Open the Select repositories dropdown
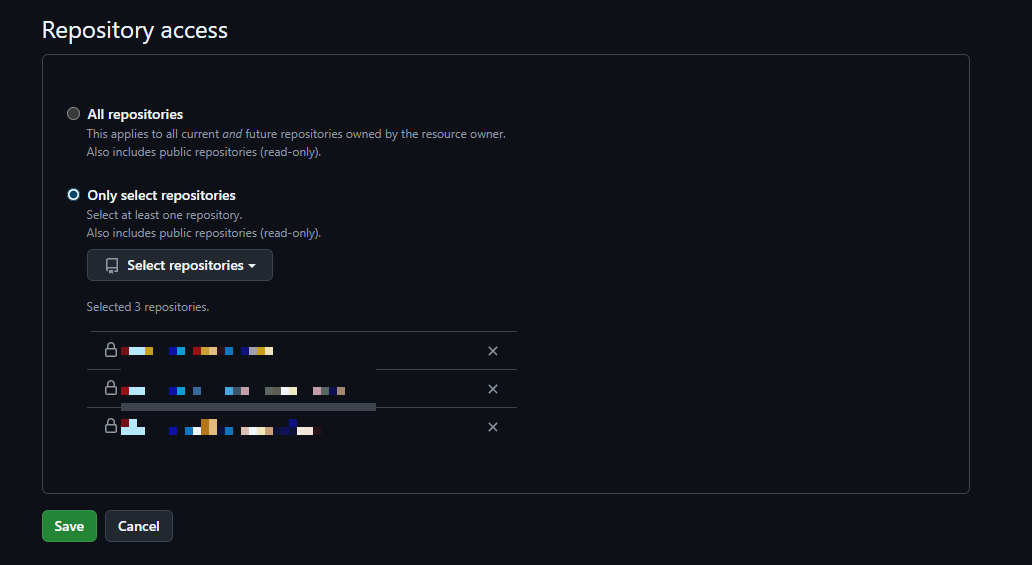Image resolution: width=1032 pixels, height=565 pixels. [x=180, y=265]
